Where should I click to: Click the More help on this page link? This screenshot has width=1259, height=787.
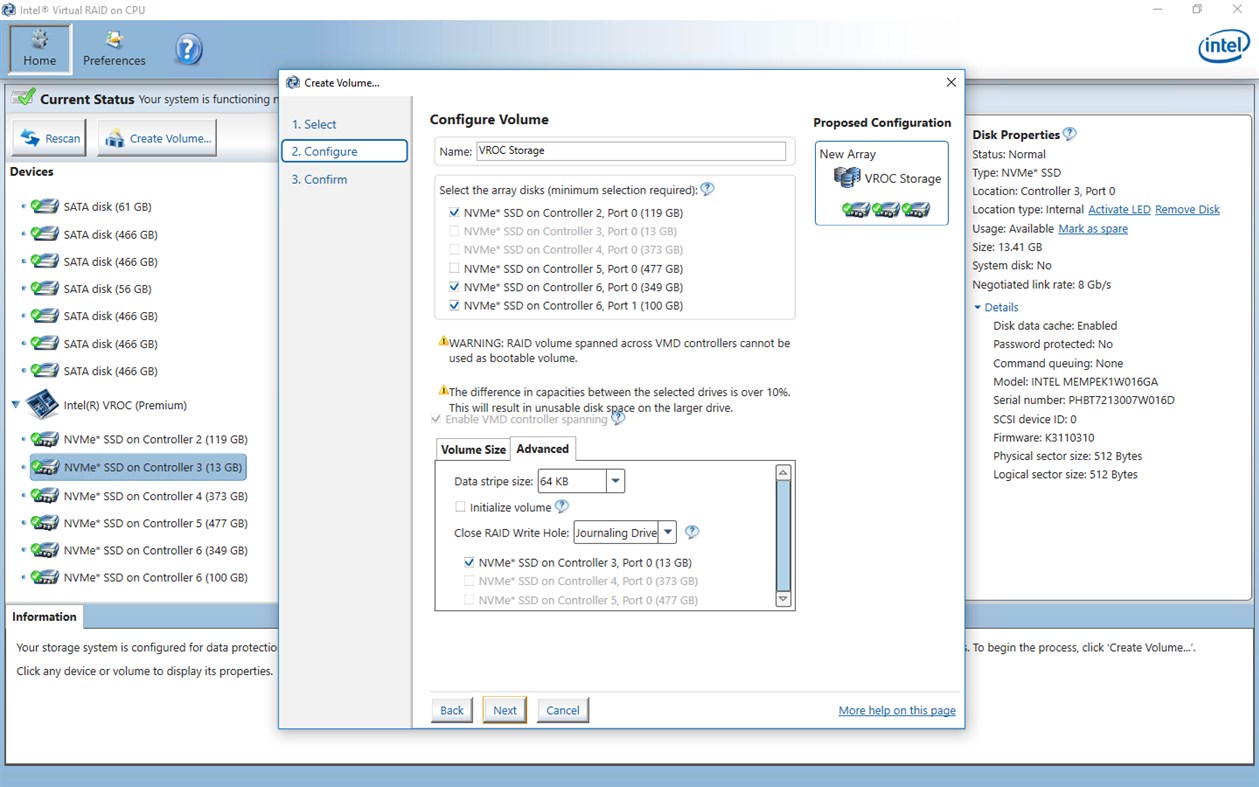click(x=896, y=710)
